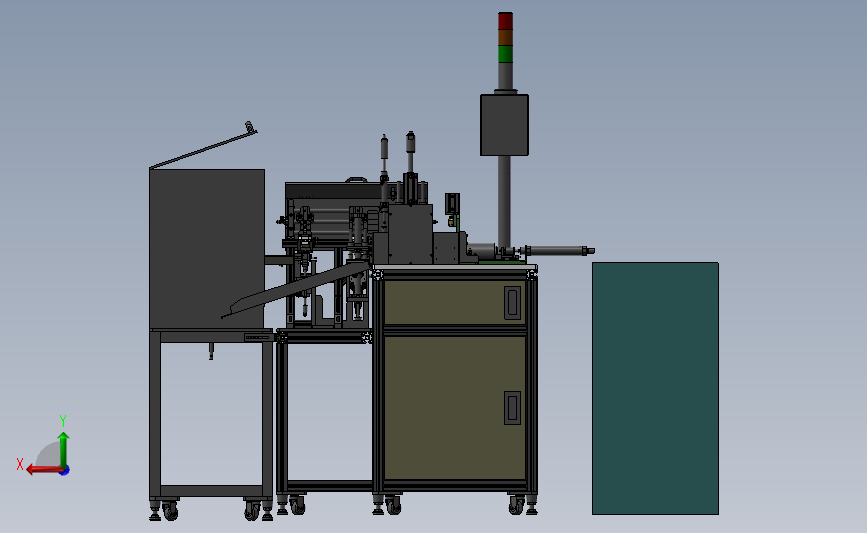Click the X axis label text

click(20, 464)
